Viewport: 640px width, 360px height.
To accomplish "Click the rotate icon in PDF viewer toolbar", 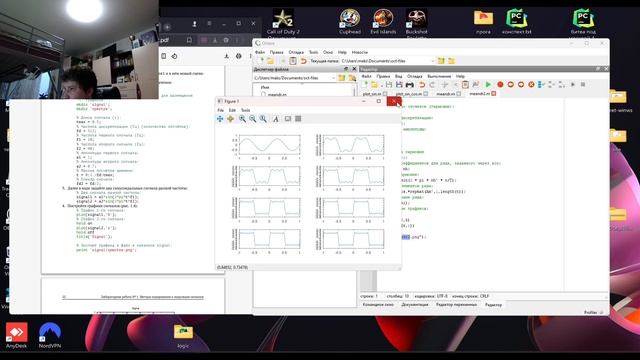I will coord(174,56).
